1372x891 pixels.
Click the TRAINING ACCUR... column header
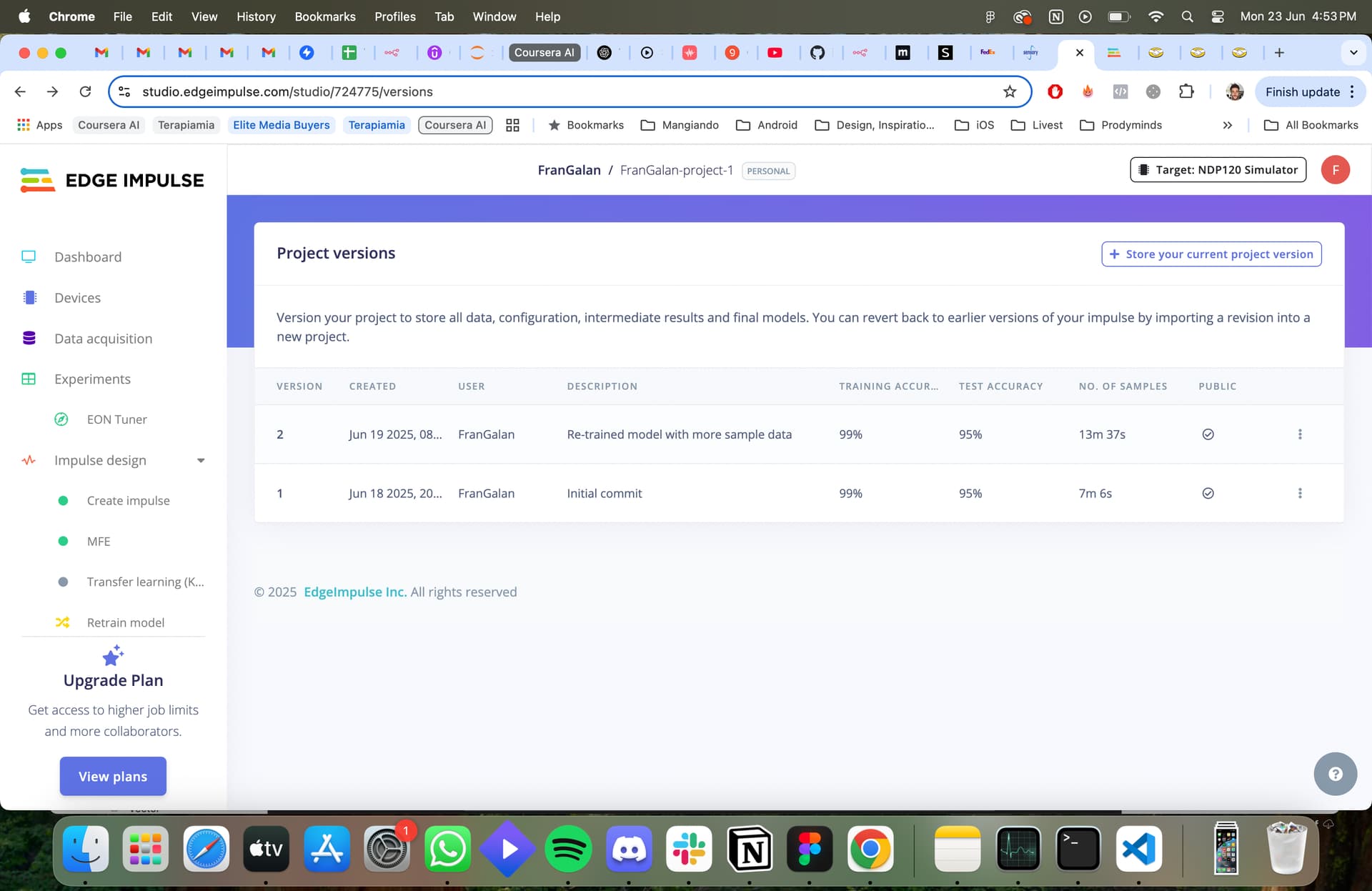[888, 386]
